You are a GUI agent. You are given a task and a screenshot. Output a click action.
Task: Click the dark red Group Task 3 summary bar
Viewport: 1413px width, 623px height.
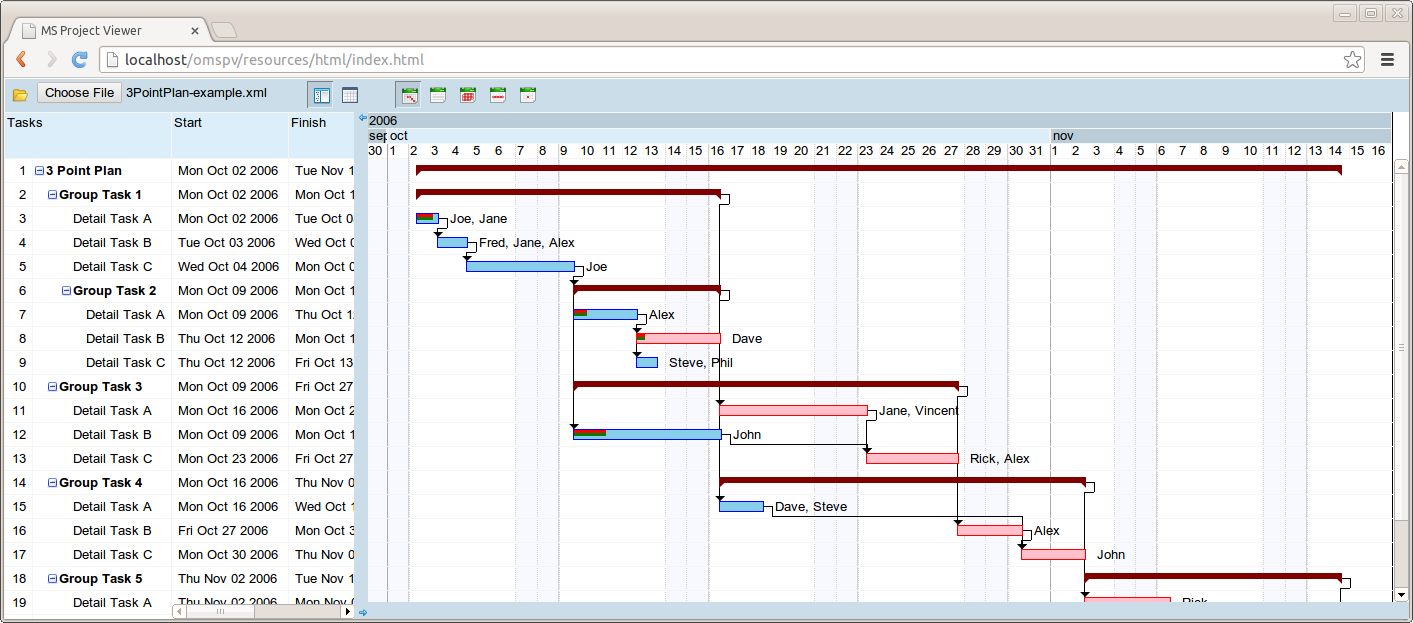click(766, 384)
